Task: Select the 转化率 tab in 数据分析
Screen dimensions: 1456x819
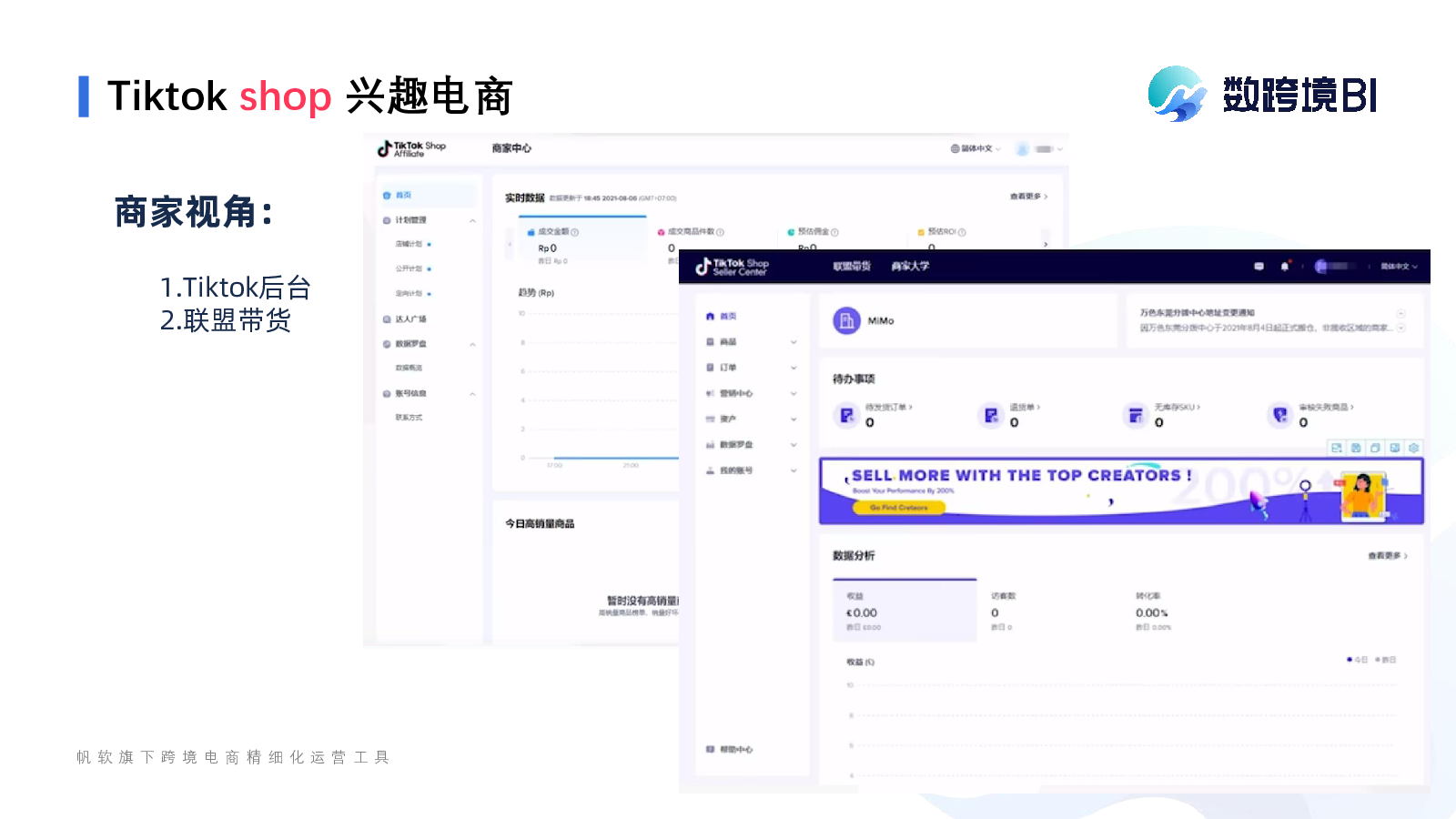Action: point(1153,611)
